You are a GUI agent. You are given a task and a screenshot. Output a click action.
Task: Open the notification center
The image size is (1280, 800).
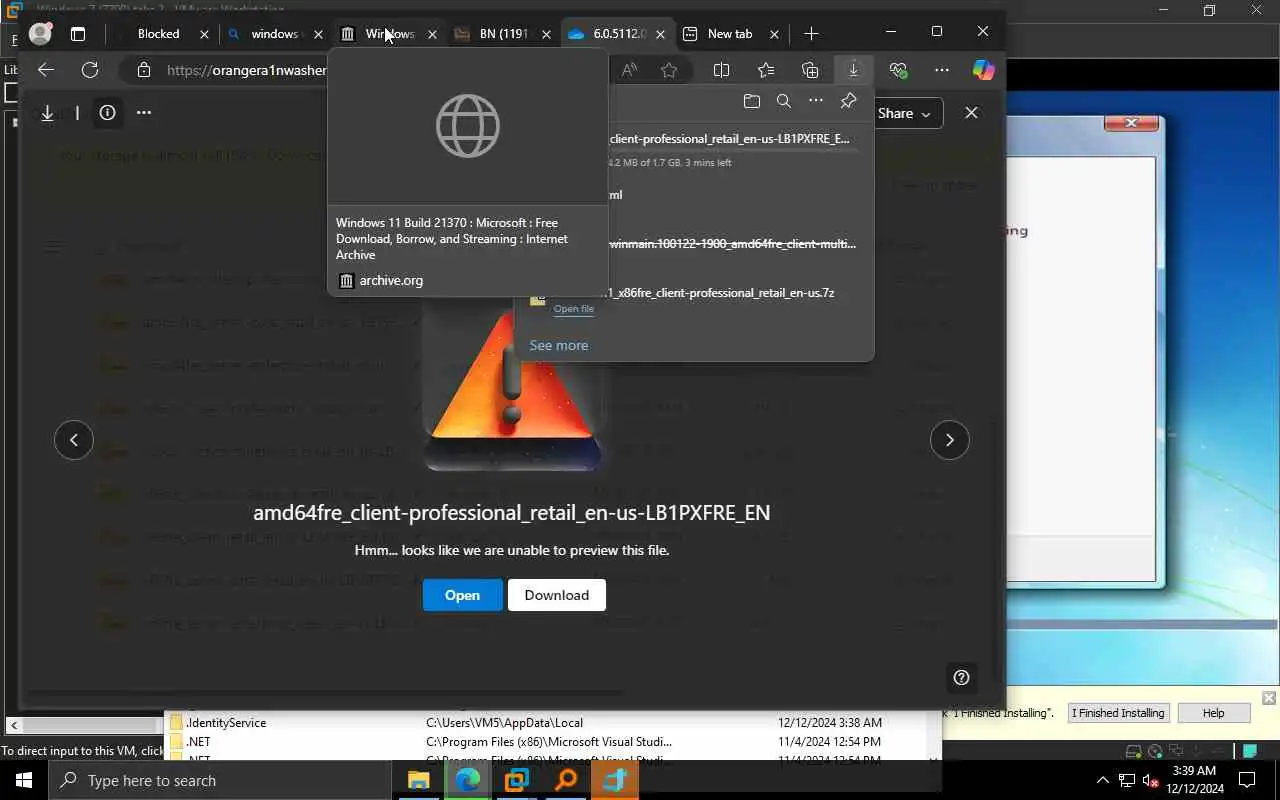(1248, 781)
